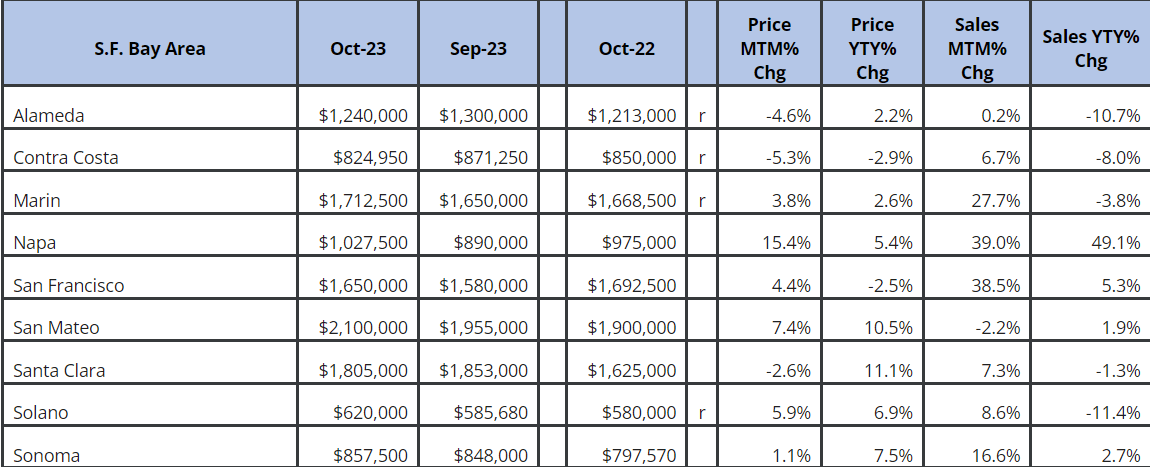Viewport: 1150px width, 467px height.
Task: Select Solano's -11.4% sales YTY value
Action: [x=1115, y=413]
